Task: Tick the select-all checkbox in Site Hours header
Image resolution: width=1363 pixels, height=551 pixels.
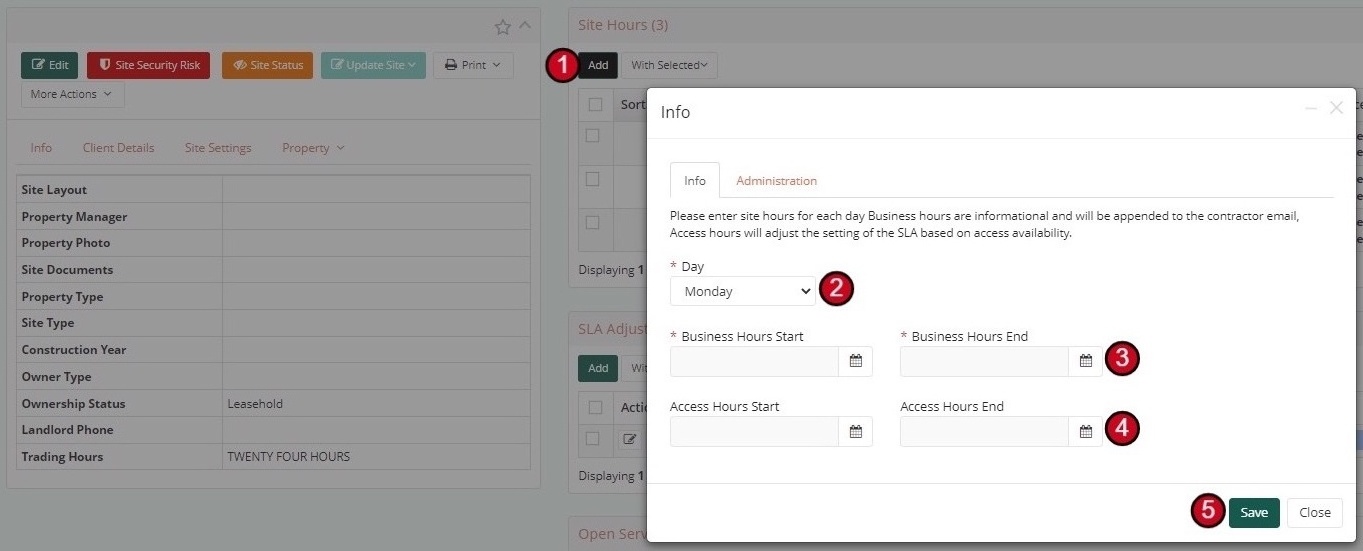Action: pyautogui.click(x=596, y=104)
